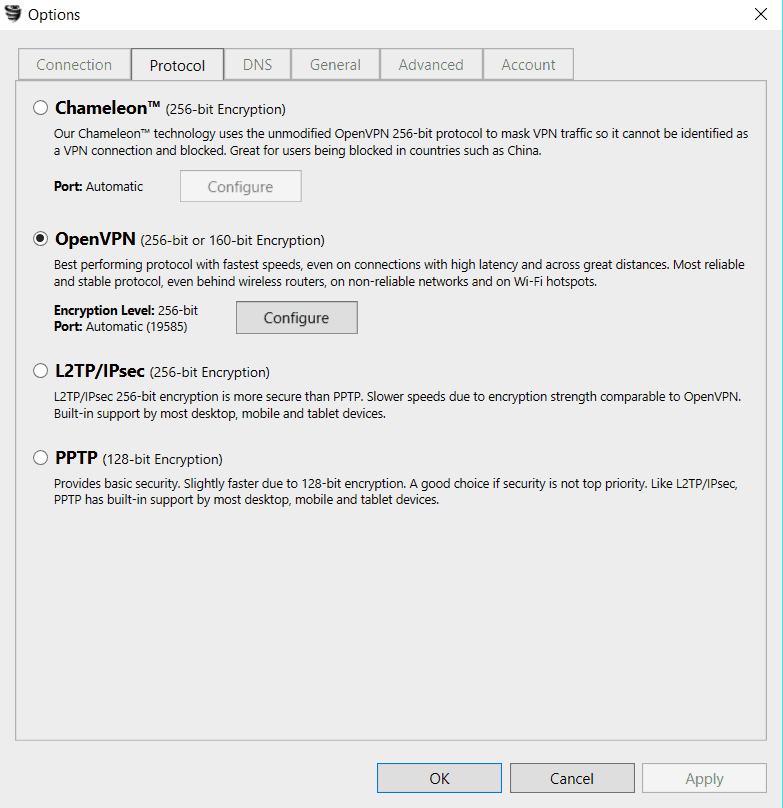The height and width of the screenshot is (808, 783).
Task: Select the Protocol tab
Action: click(177, 65)
